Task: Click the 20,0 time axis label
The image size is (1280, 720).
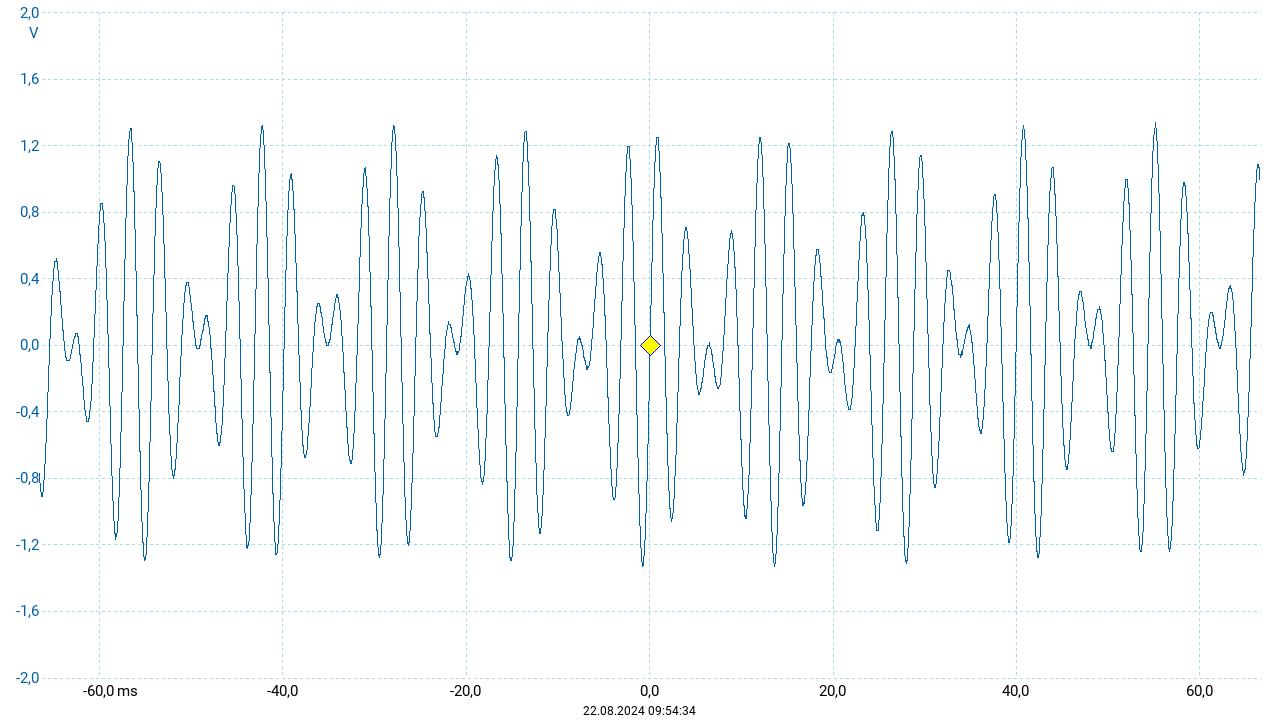Action: coord(833,691)
